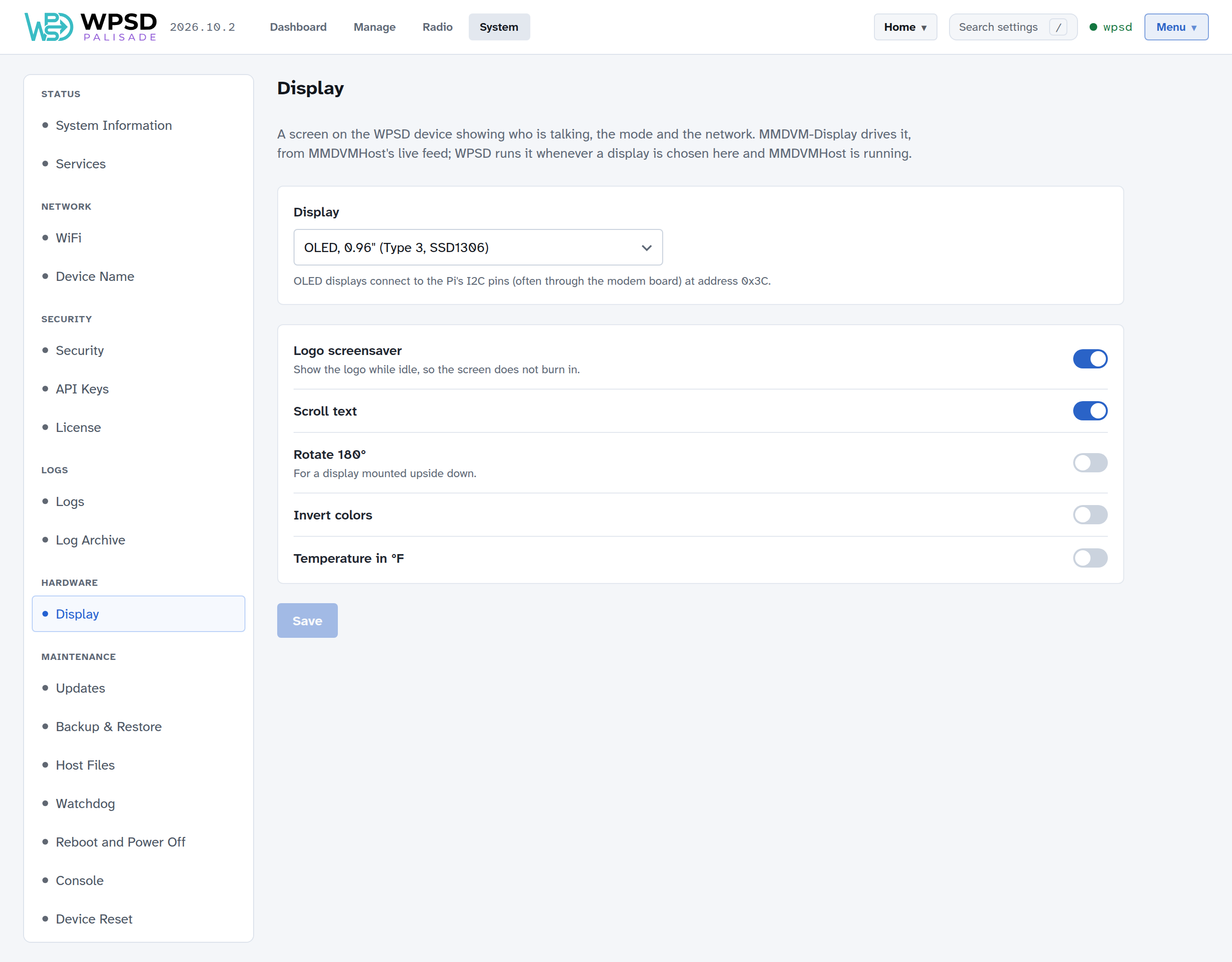The width and height of the screenshot is (1232, 962).
Task: Disable the Scroll text switch
Action: pos(1090,411)
